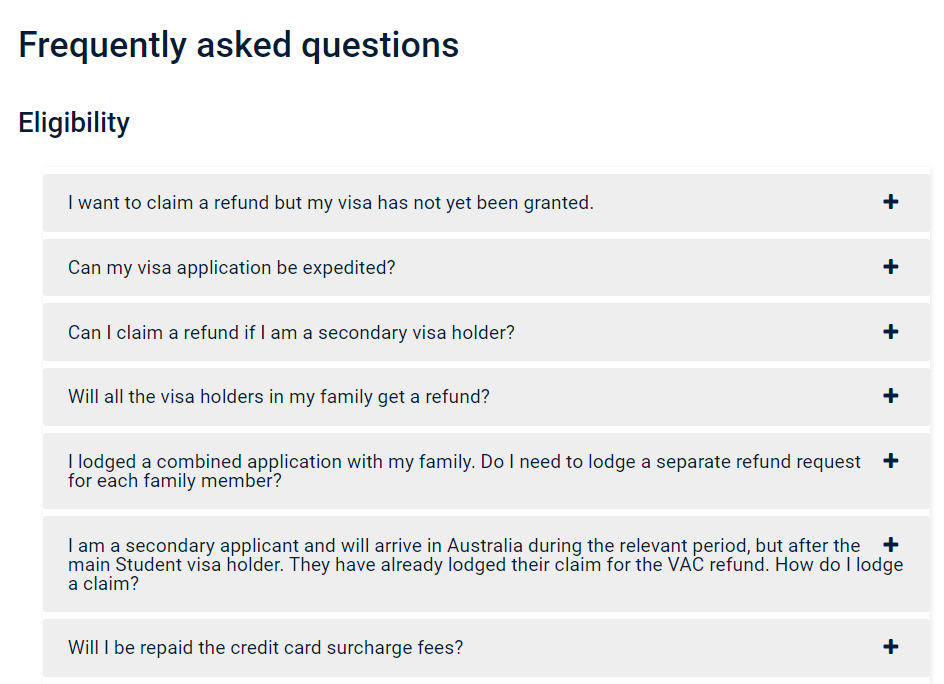Expand 'I want to claim a refund' question
The width and height of the screenshot is (944, 684).
(331, 203)
